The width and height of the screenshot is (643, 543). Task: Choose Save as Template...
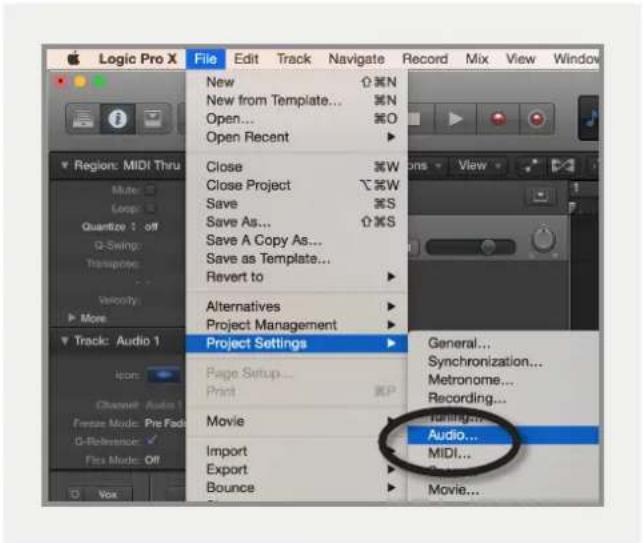pyautogui.click(x=296, y=259)
